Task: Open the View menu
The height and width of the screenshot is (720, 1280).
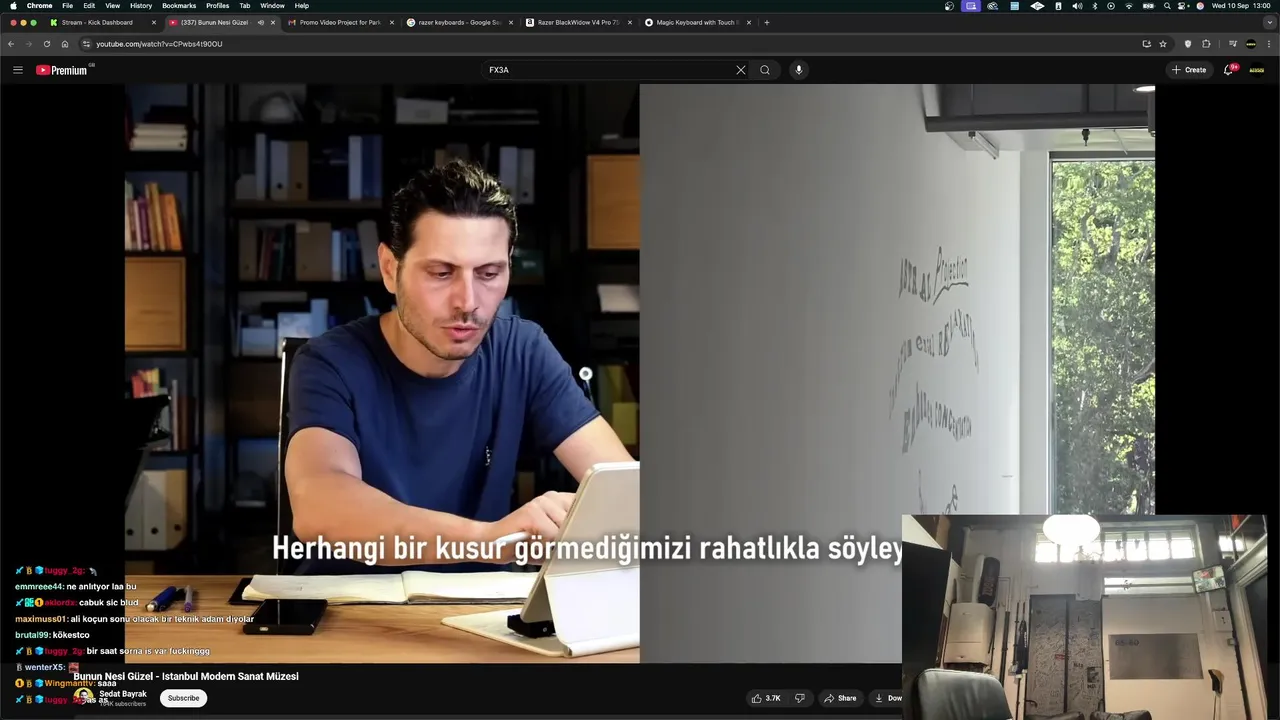Action: pyautogui.click(x=113, y=6)
